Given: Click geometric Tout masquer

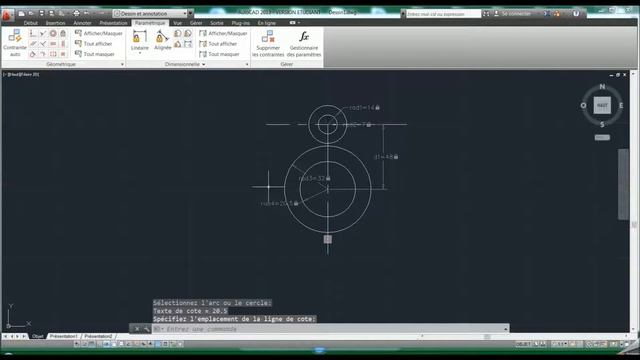Looking at the screenshot, I should coord(94,54).
